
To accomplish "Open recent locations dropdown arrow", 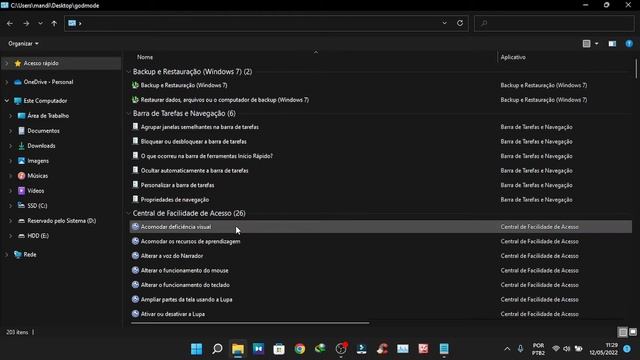I will click(x=40, y=24).
